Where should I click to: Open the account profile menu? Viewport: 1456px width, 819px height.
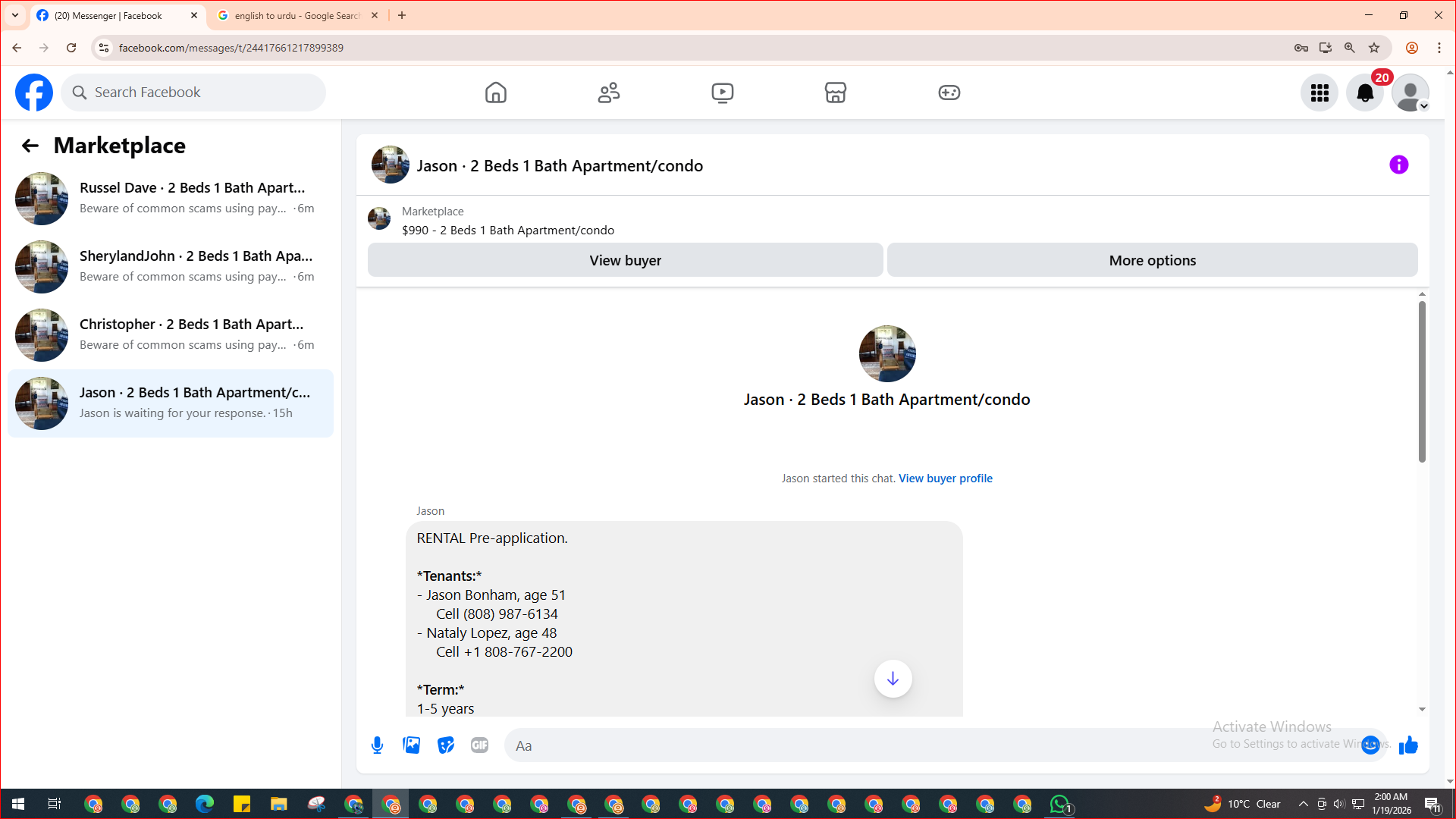[x=1410, y=93]
